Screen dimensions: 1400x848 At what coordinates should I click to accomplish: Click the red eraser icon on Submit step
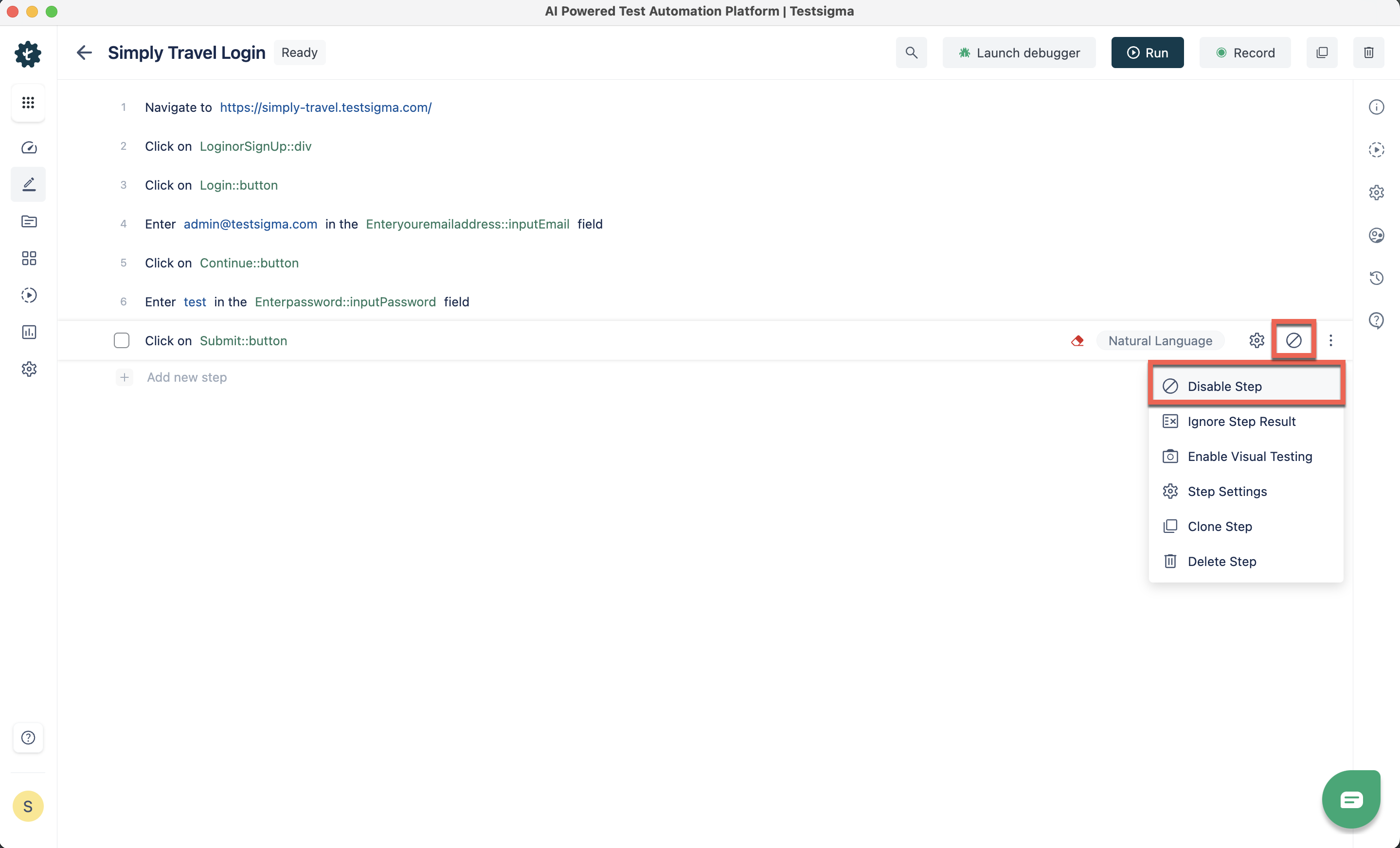point(1077,341)
